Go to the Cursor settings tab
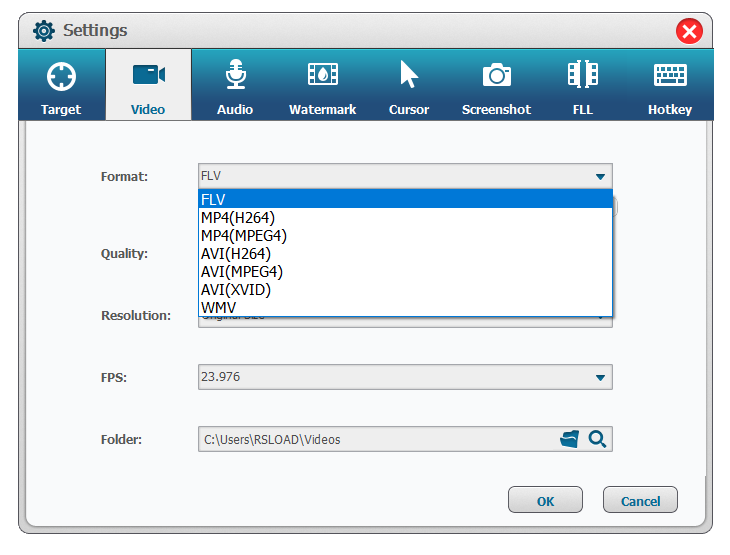This screenshot has height=555, width=730. pyautogui.click(x=409, y=85)
